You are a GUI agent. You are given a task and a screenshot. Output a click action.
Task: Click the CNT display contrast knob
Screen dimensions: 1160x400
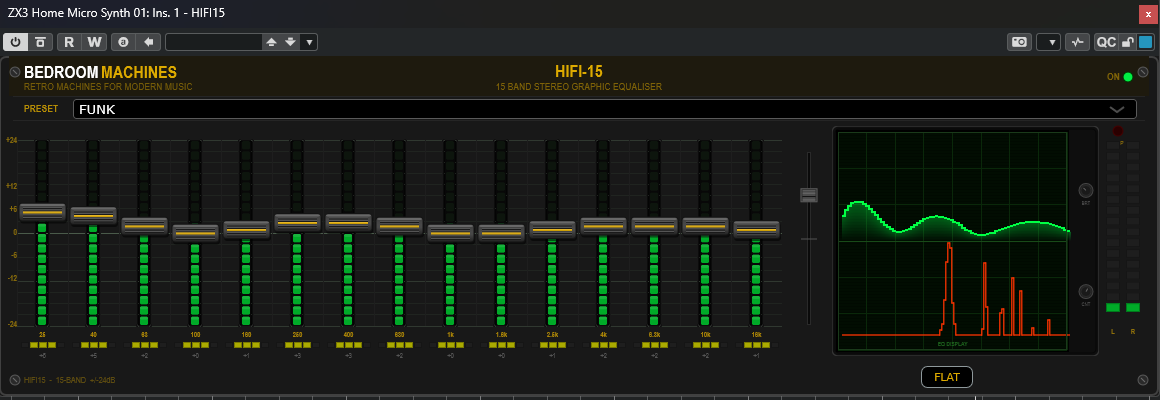pyautogui.click(x=1086, y=291)
